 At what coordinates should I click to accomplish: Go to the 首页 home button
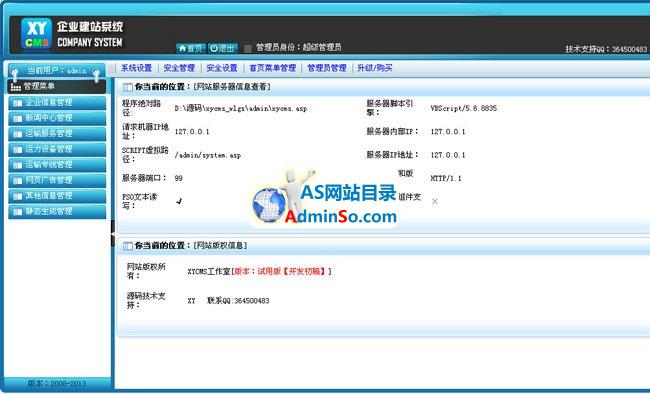pos(191,48)
